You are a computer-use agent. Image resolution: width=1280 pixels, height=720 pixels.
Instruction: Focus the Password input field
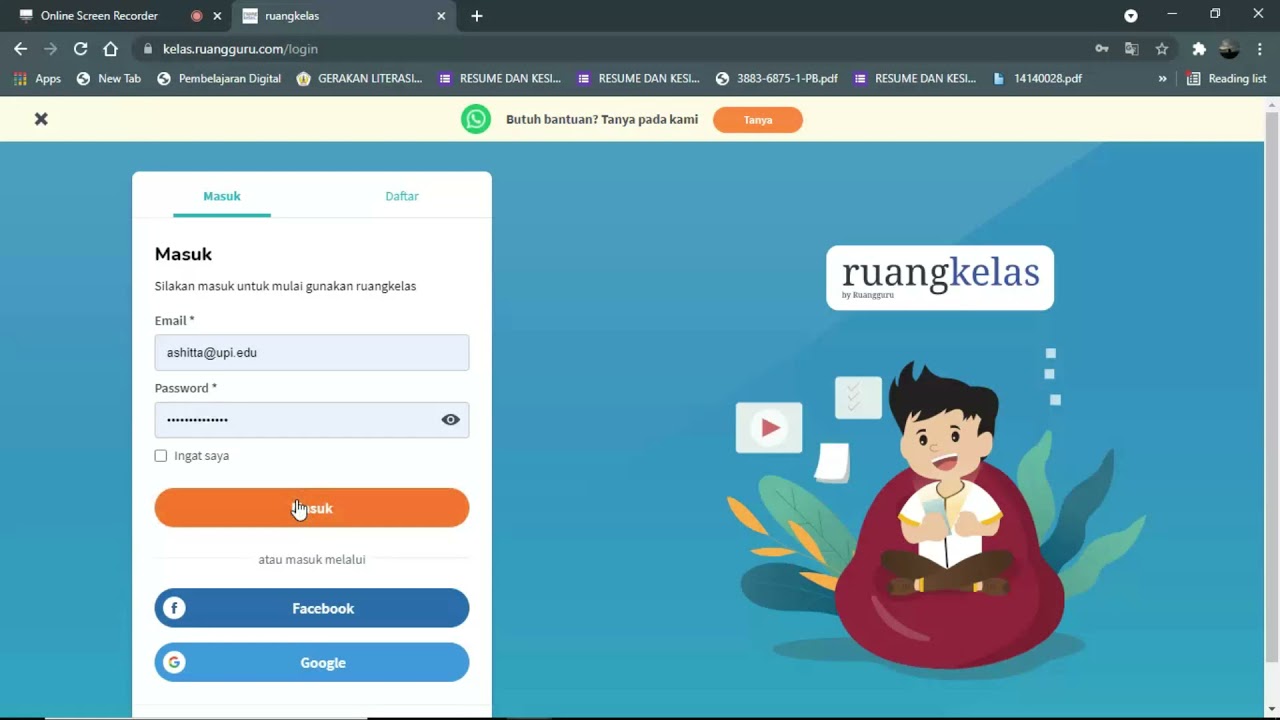tap(312, 420)
